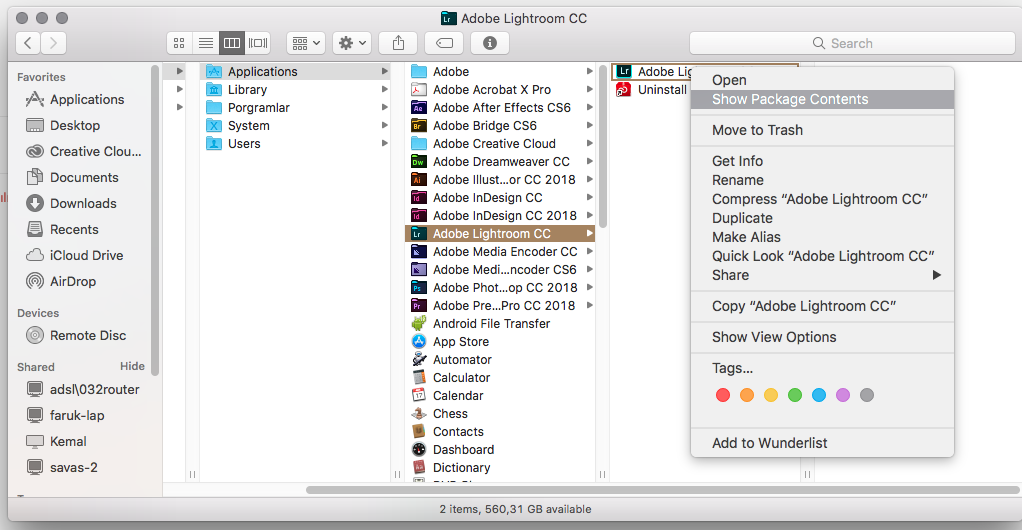The height and width of the screenshot is (530, 1022).
Task: Open the gear action menu
Action: 352,43
